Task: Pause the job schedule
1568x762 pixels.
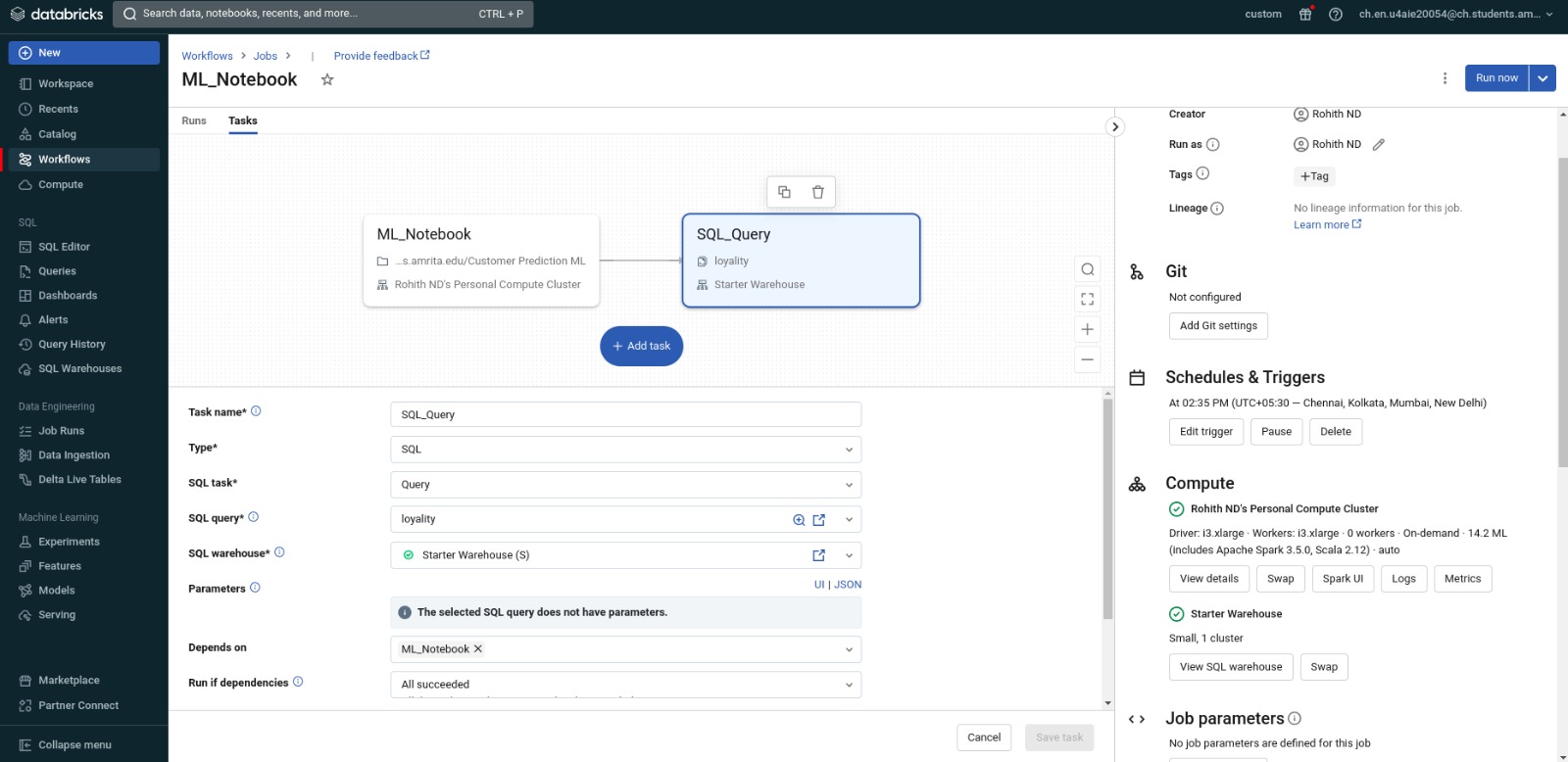Action: 1276,432
